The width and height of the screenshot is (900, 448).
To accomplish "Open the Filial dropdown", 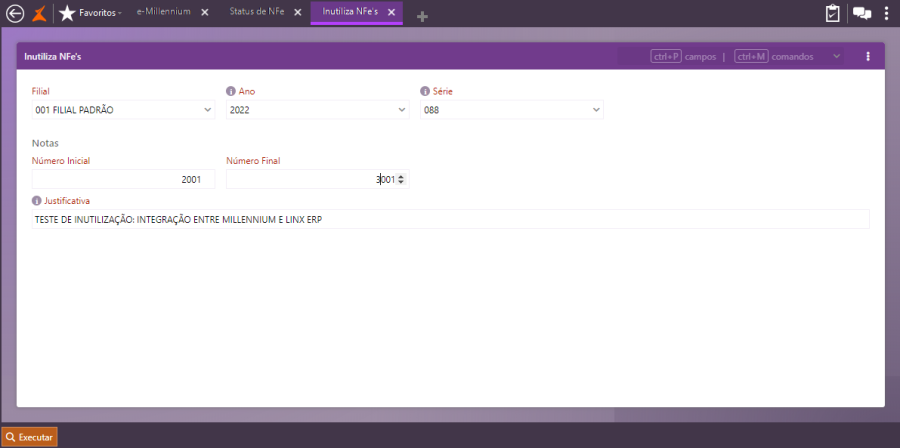I will [x=123, y=110].
